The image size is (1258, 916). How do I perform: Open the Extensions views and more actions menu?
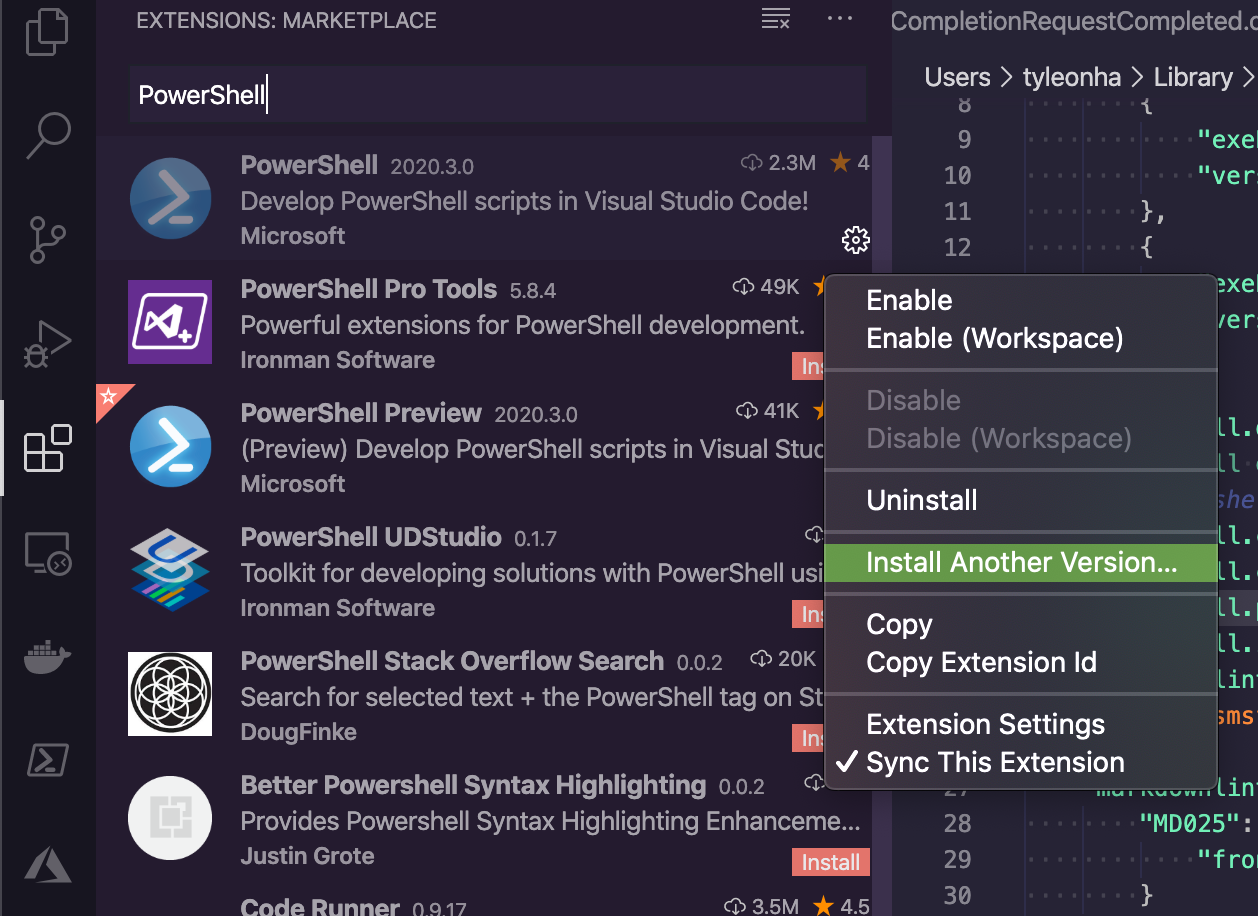[841, 19]
